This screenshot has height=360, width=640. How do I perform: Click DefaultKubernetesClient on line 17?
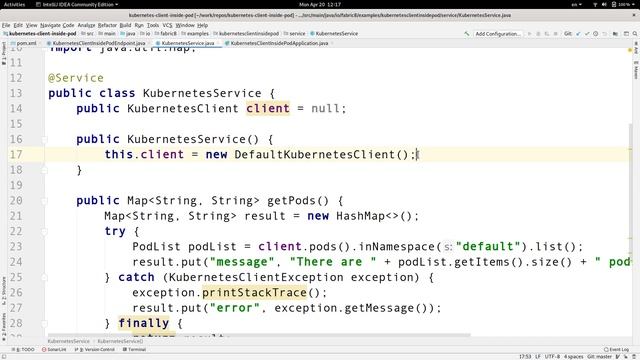tap(315, 155)
